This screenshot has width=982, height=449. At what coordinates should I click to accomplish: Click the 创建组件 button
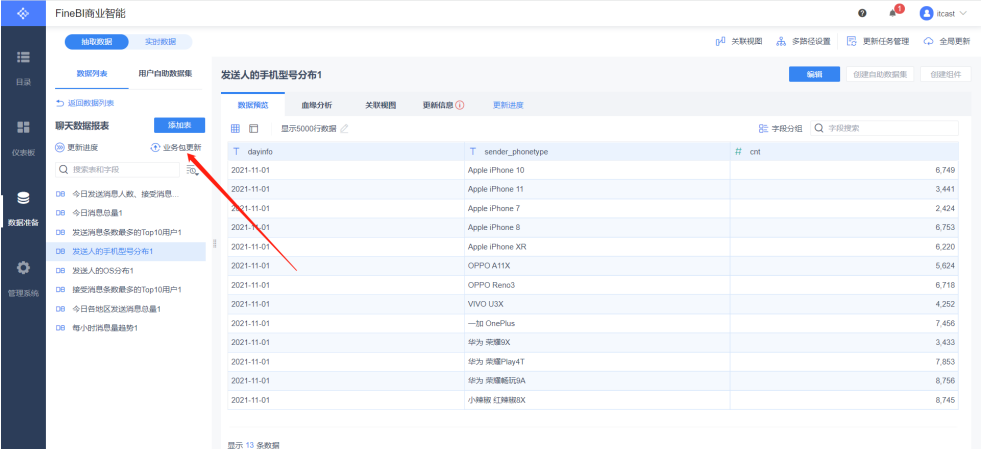[x=946, y=74]
